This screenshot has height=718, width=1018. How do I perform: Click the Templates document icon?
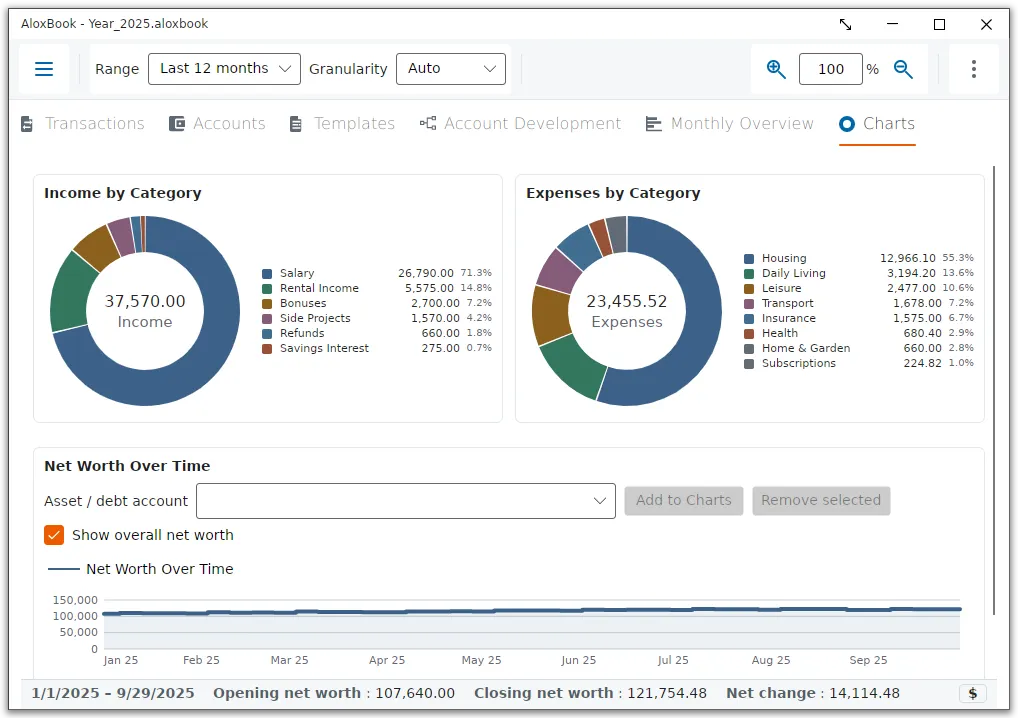295,123
